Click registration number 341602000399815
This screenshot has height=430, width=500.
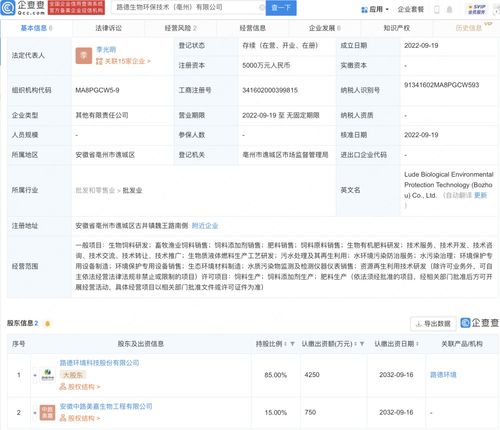pyautogui.click(x=270, y=90)
